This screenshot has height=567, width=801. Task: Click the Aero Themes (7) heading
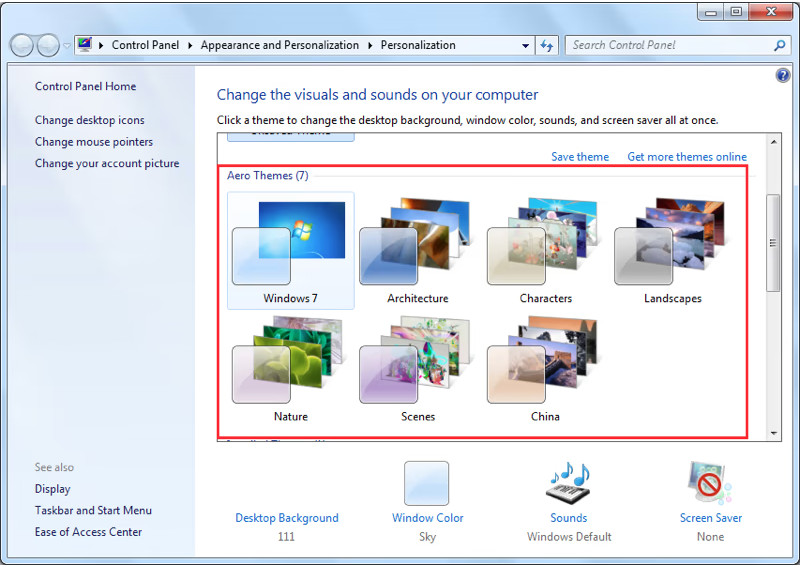click(x=268, y=176)
